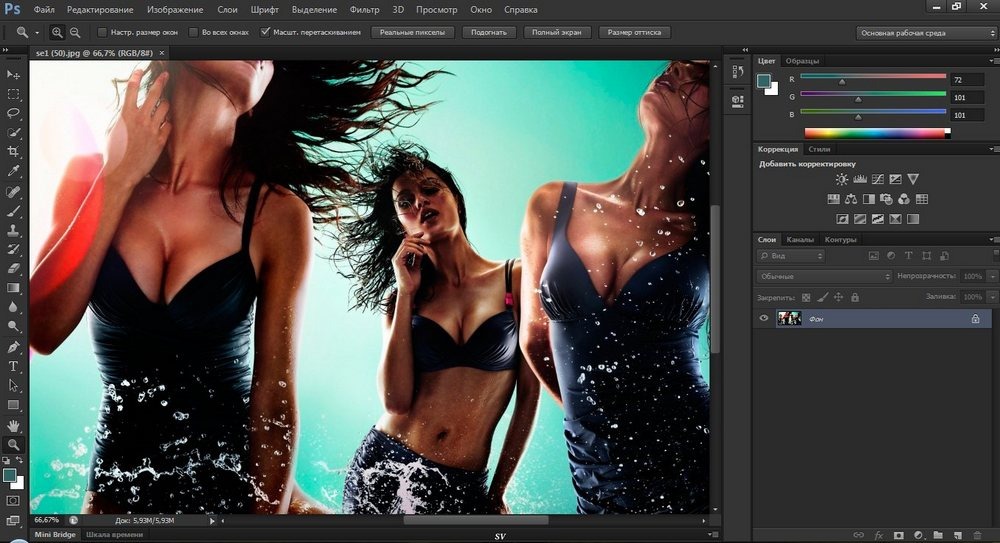Enable 'Настр. размер окон' checkbox
The height and width of the screenshot is (543, 1000).
(102, 32)
